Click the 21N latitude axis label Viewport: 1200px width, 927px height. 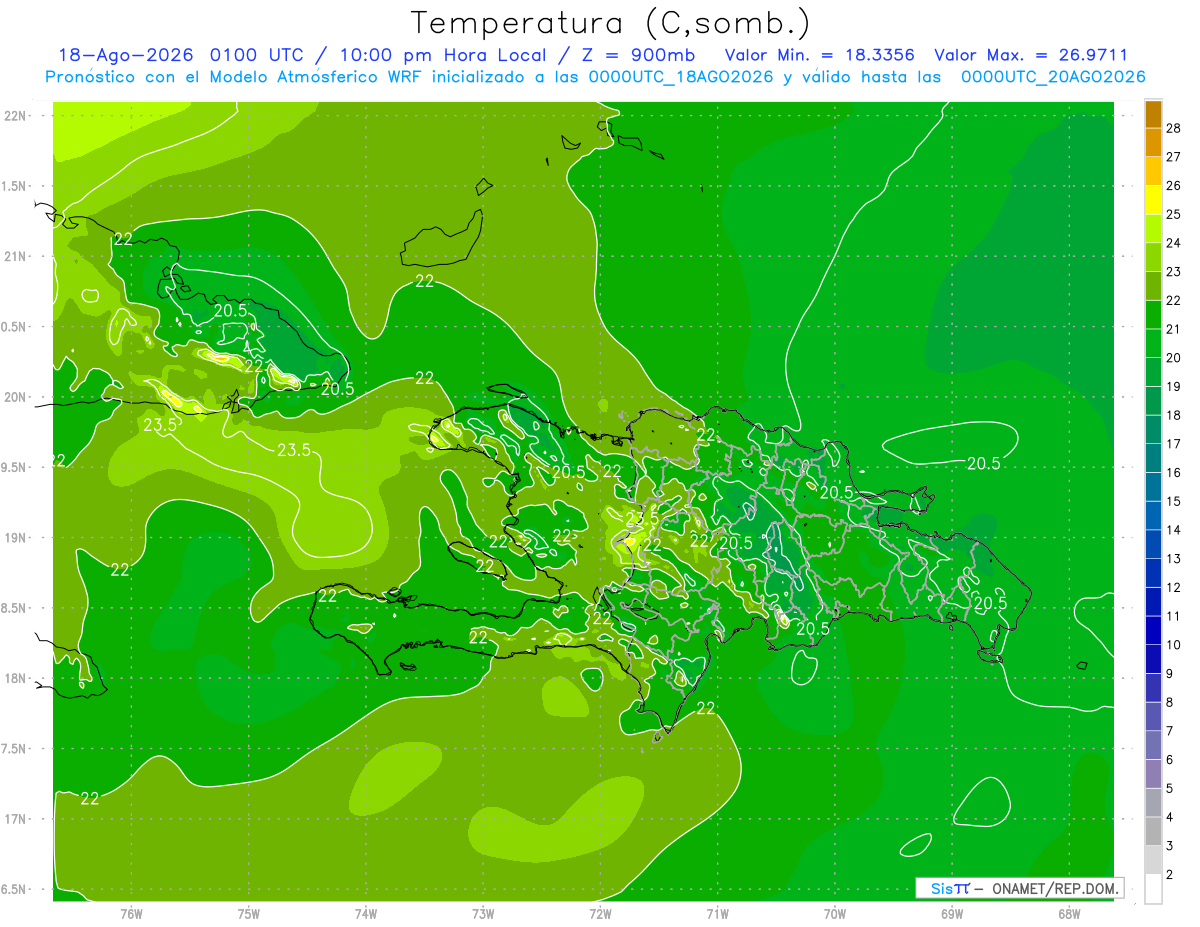16,257
